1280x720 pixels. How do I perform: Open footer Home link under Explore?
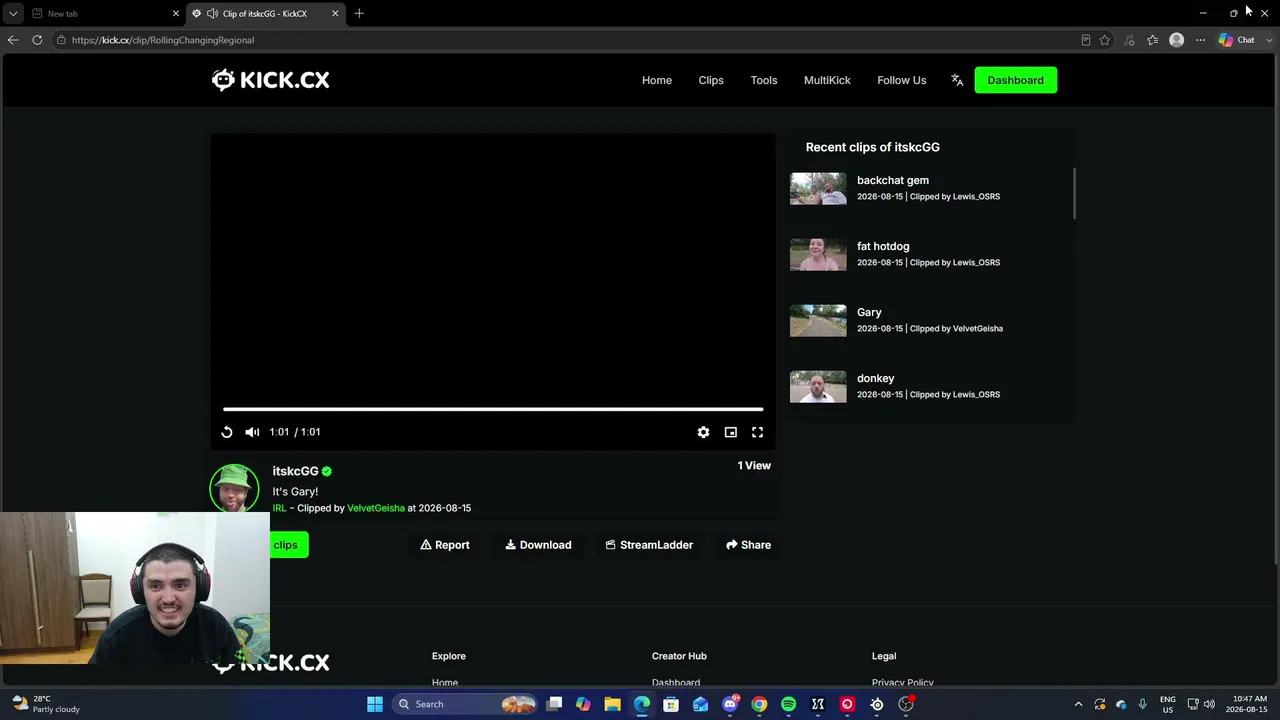coord(445,683)
